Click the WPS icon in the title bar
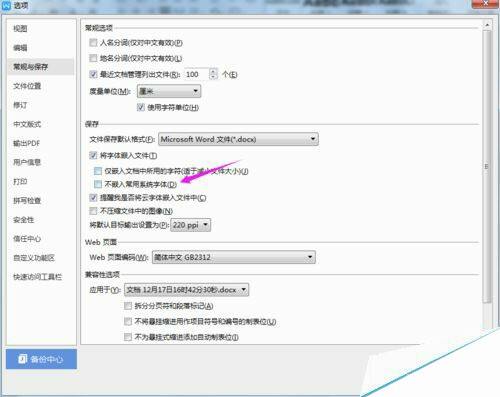 click(6, 5)
